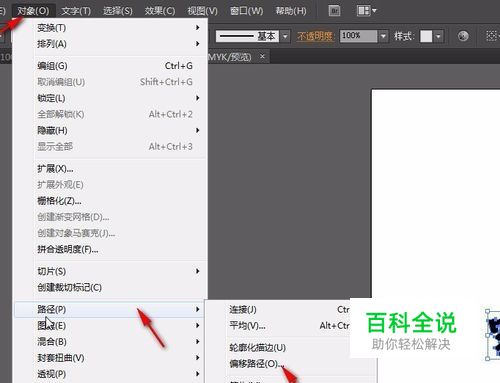This screenshot has height=383, width=500.
Task: Choose 偏移路径(O)... in path submenu
Action: point(290,364)
